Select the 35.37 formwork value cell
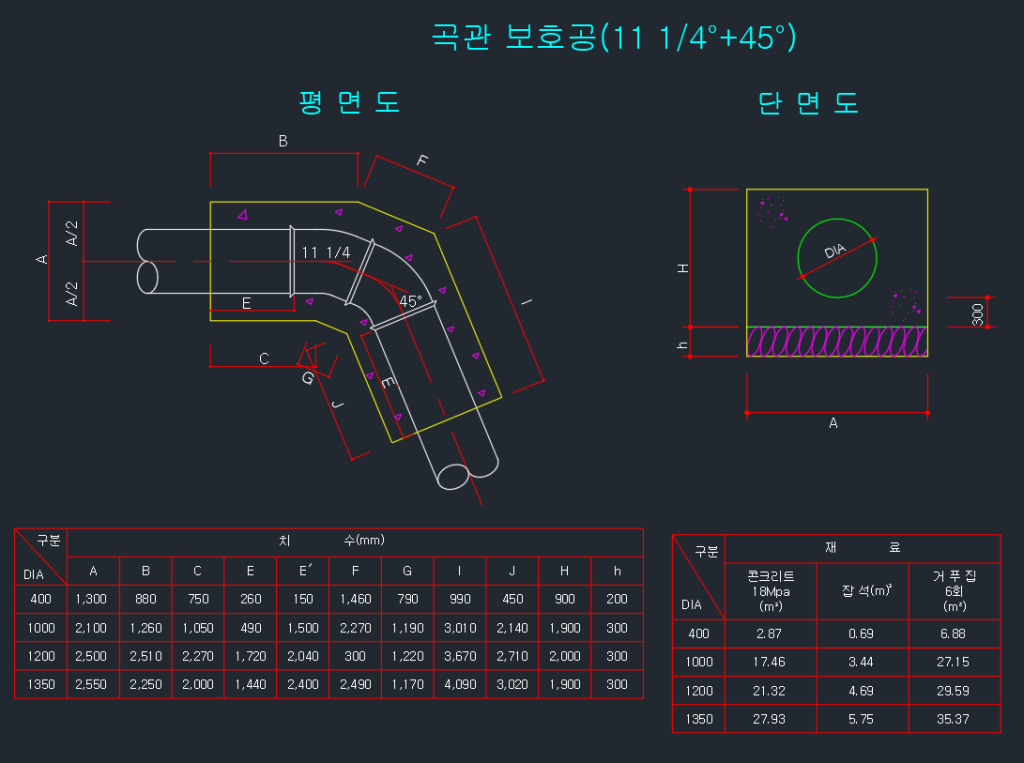The image size is (1024, 763). point(954,719)
